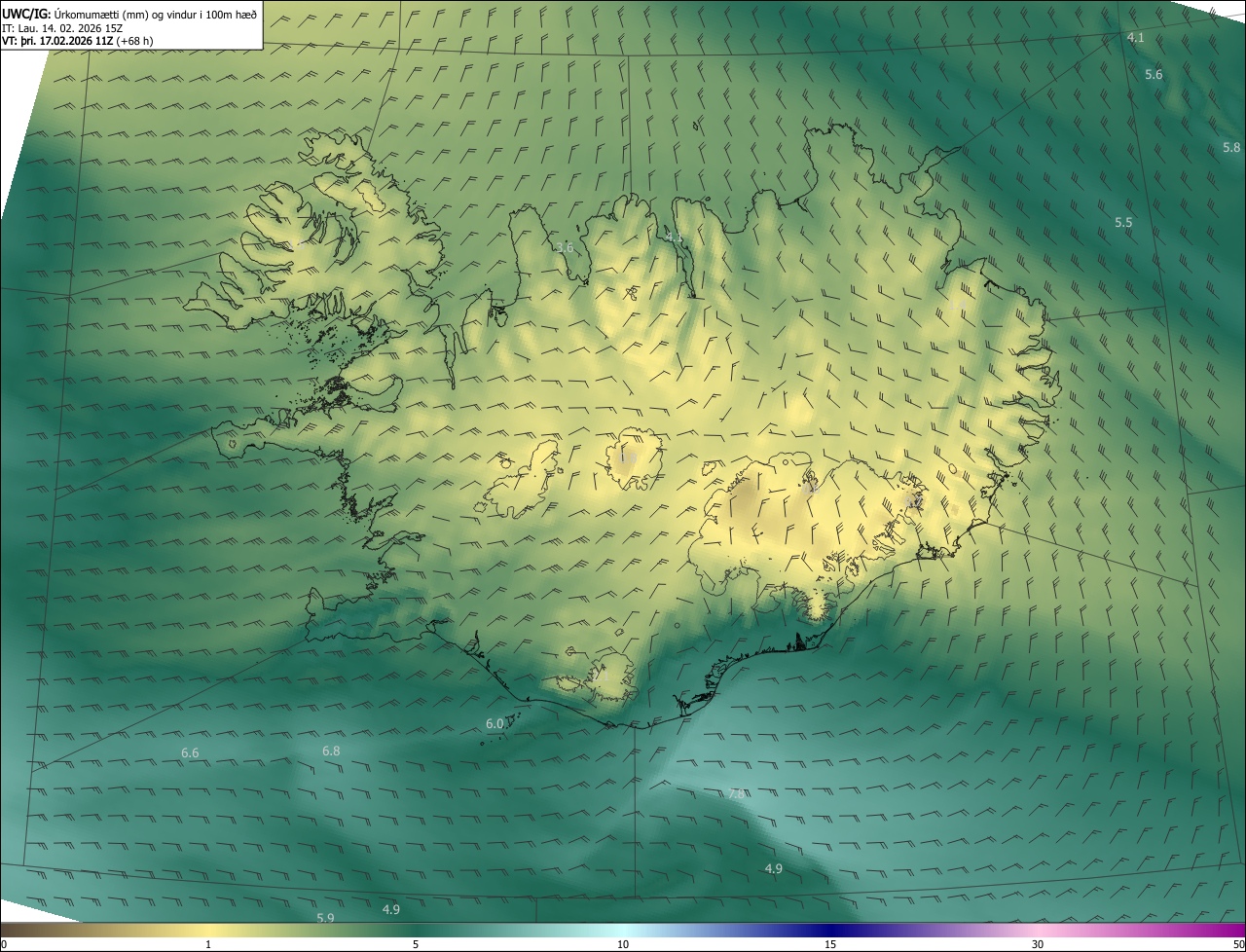Click the 4.9 value directly below 7.8

click(x=774, y=869)
